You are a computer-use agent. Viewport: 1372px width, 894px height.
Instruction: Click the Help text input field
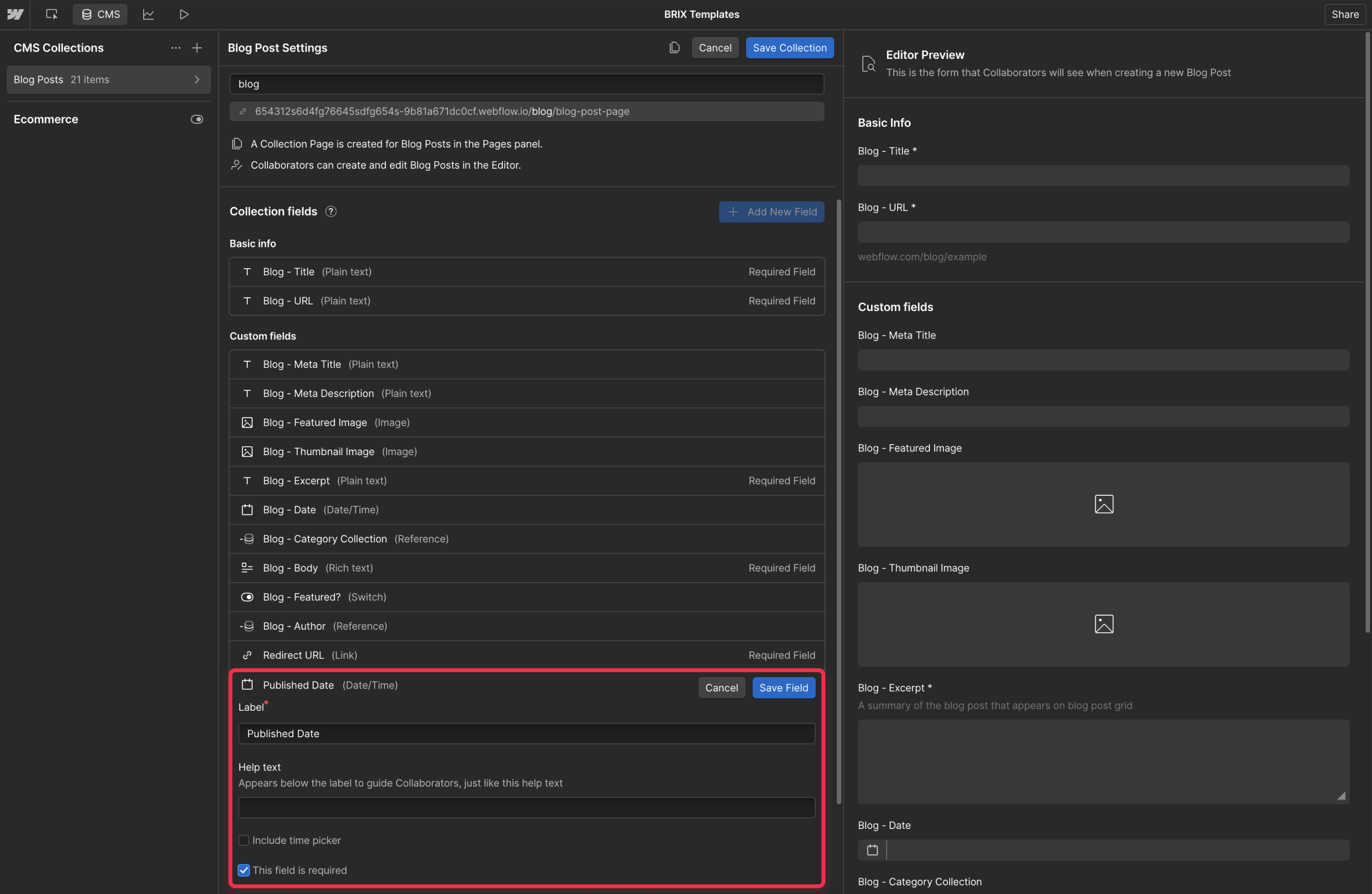pyautogui.click(x=526, y=808)
